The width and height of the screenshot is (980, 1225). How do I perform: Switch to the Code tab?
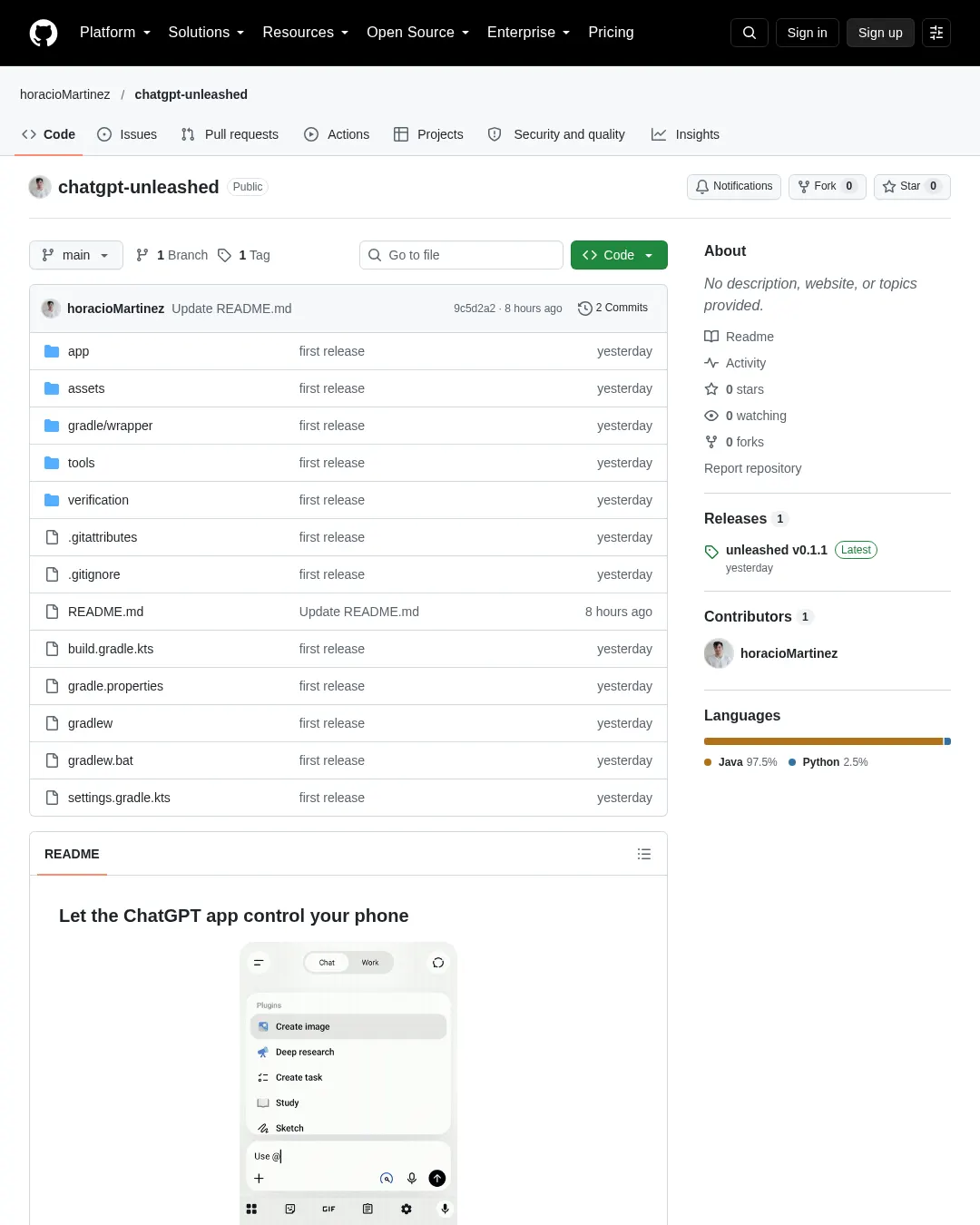click(x=49, y=134)
